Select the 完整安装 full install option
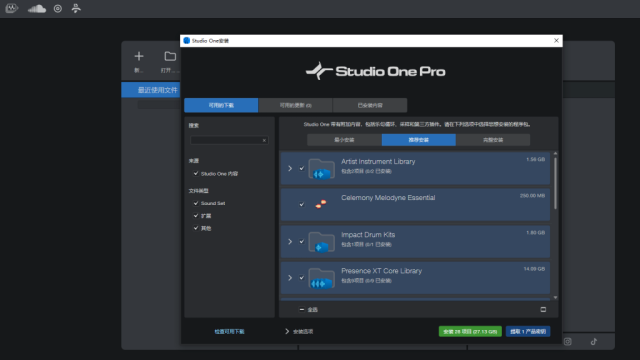 pos(493,140)
